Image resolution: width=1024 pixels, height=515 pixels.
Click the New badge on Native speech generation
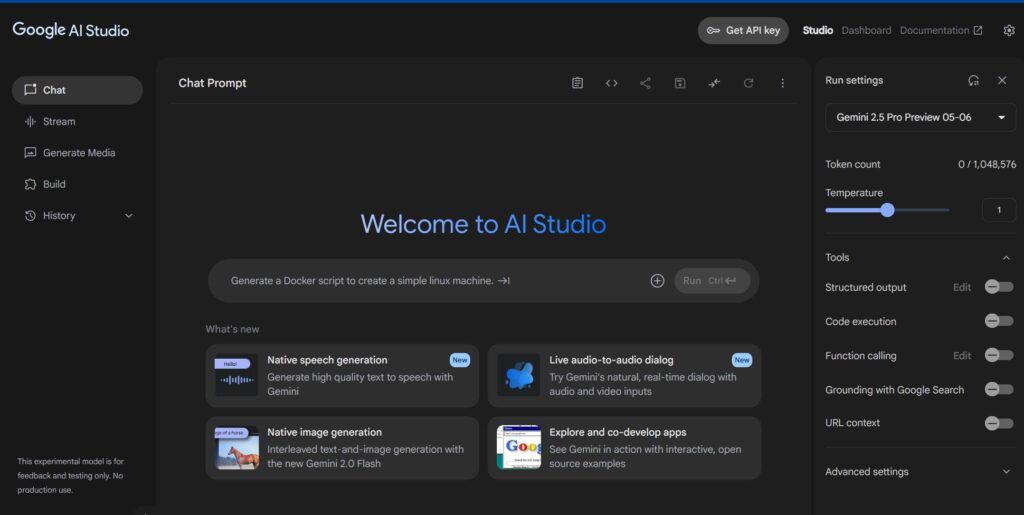[x=460, y=360]
